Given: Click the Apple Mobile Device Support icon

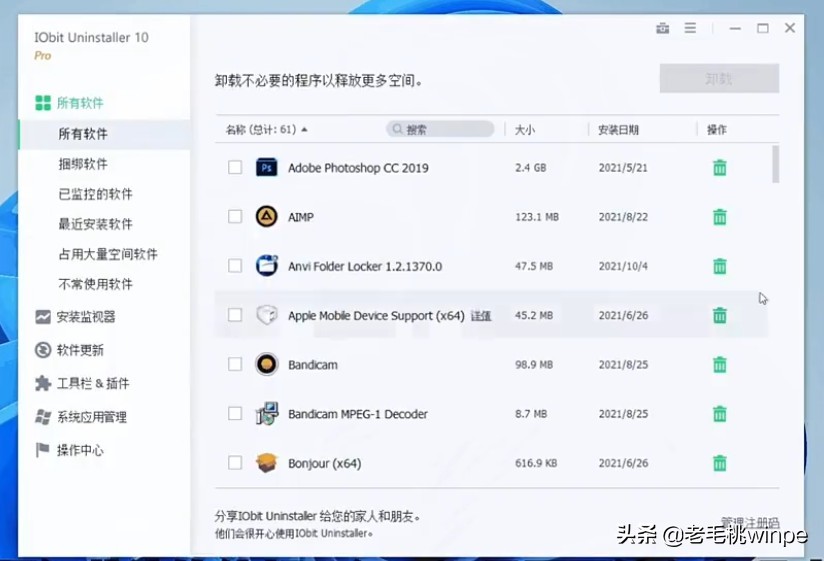Looking at the screenshot, I should tap(266, 315).
